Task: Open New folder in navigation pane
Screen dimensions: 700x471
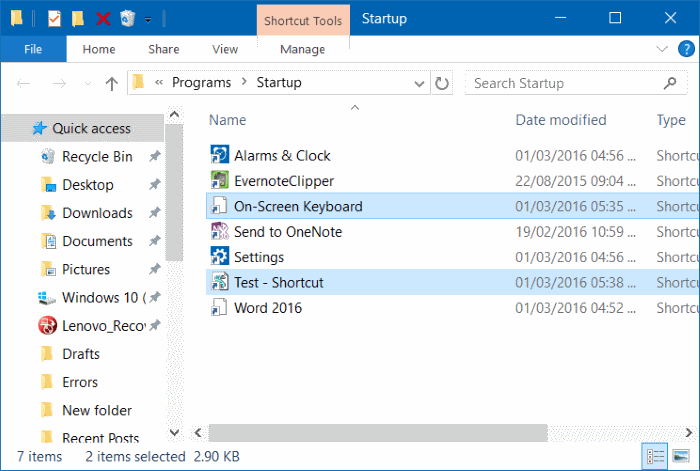Action: point(97,410)
